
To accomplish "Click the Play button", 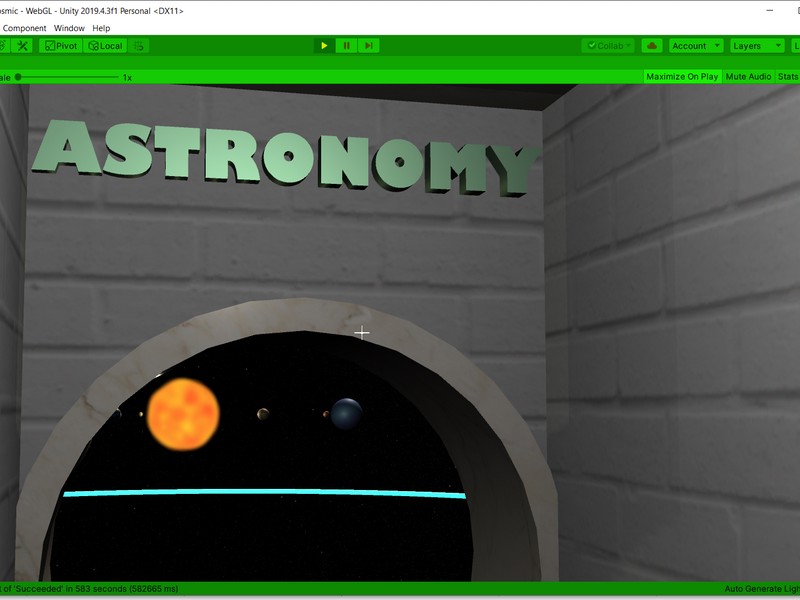I will coord(324,46).
